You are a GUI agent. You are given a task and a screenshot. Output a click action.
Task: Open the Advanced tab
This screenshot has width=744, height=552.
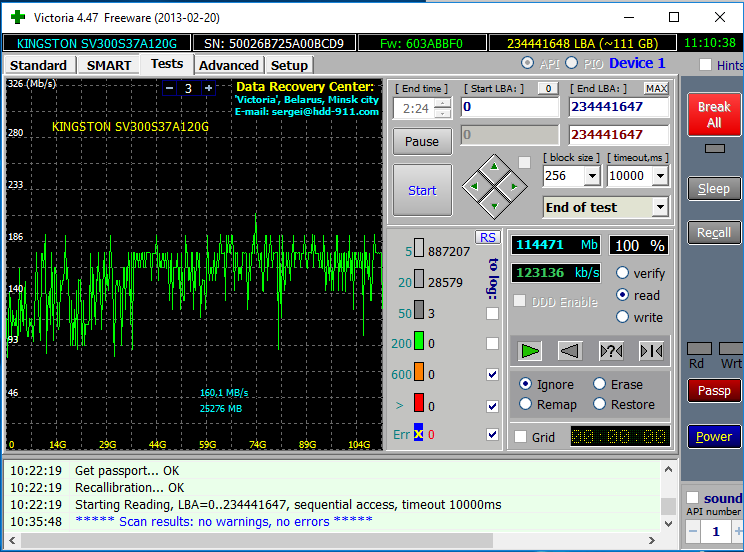(x=229, y=65)
